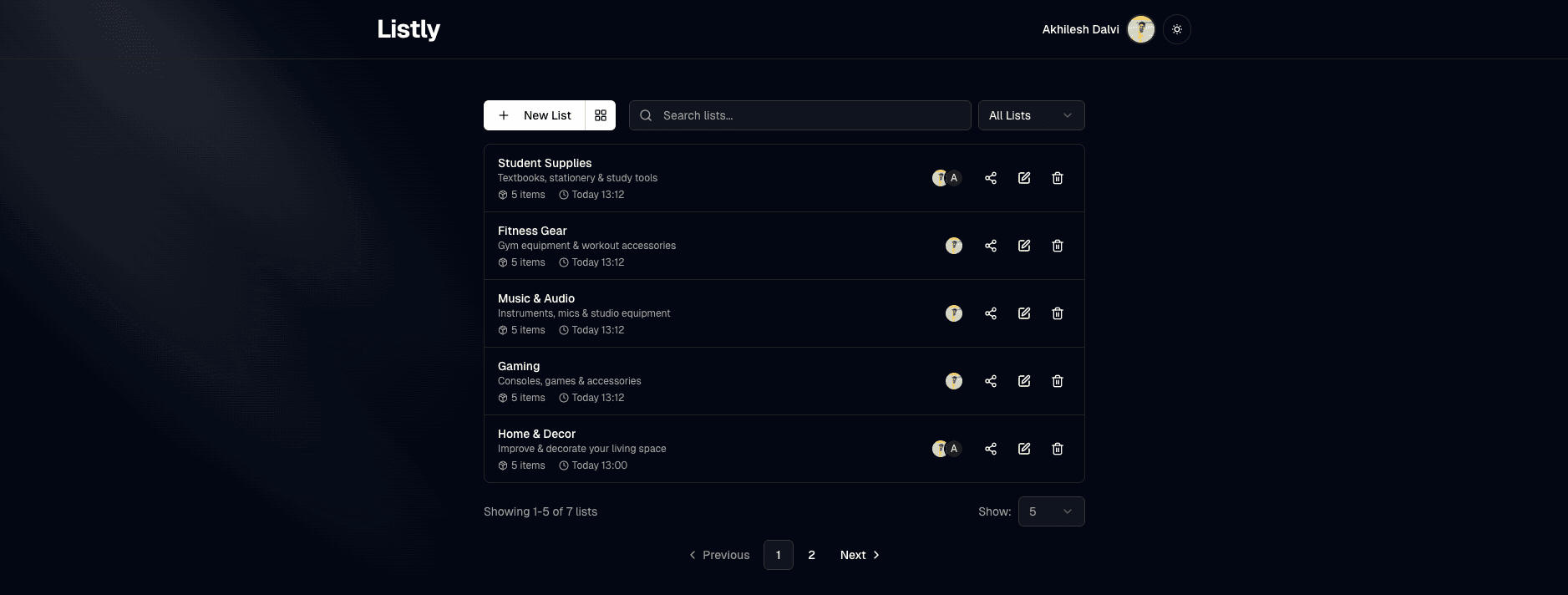Open the All Lists filter dropdown
The width and height of the screenshot is (1568, 595).
[x=1031, y=115]
